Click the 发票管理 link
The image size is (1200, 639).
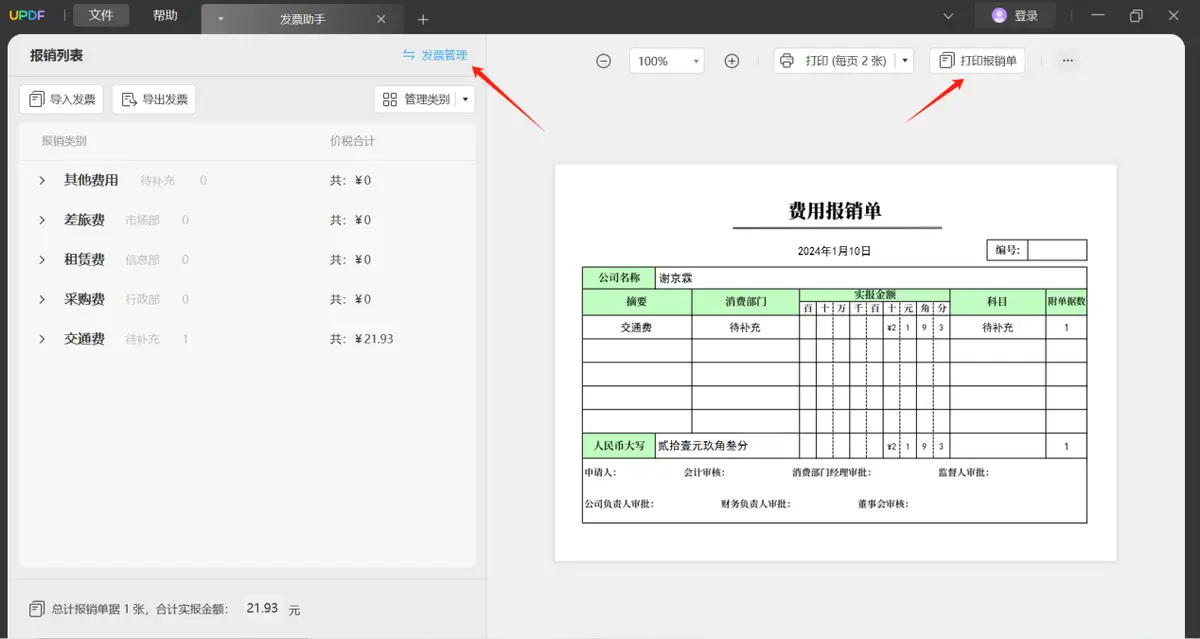point(442,55)
